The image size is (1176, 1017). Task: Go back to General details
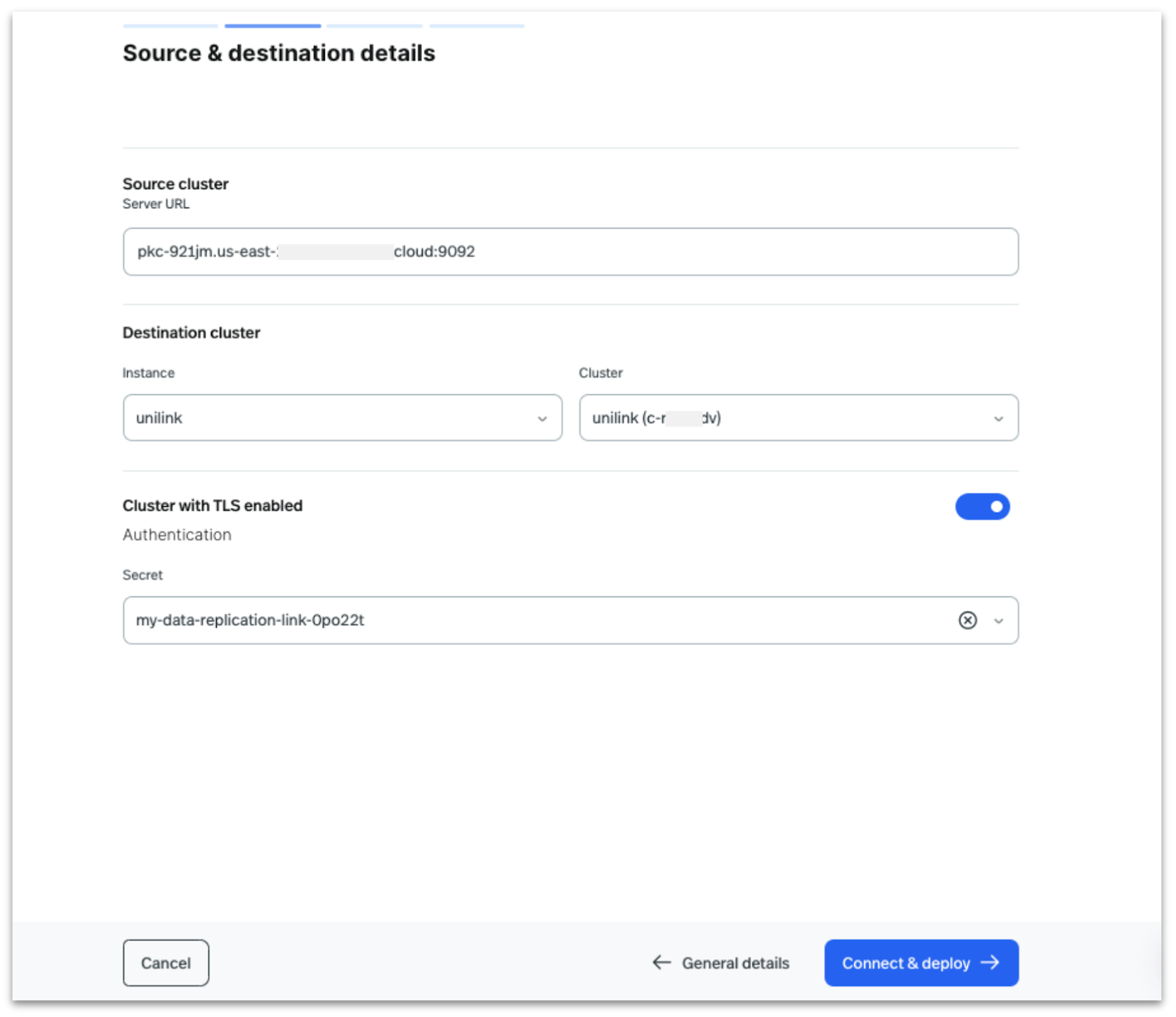click(x=734, y=963)
